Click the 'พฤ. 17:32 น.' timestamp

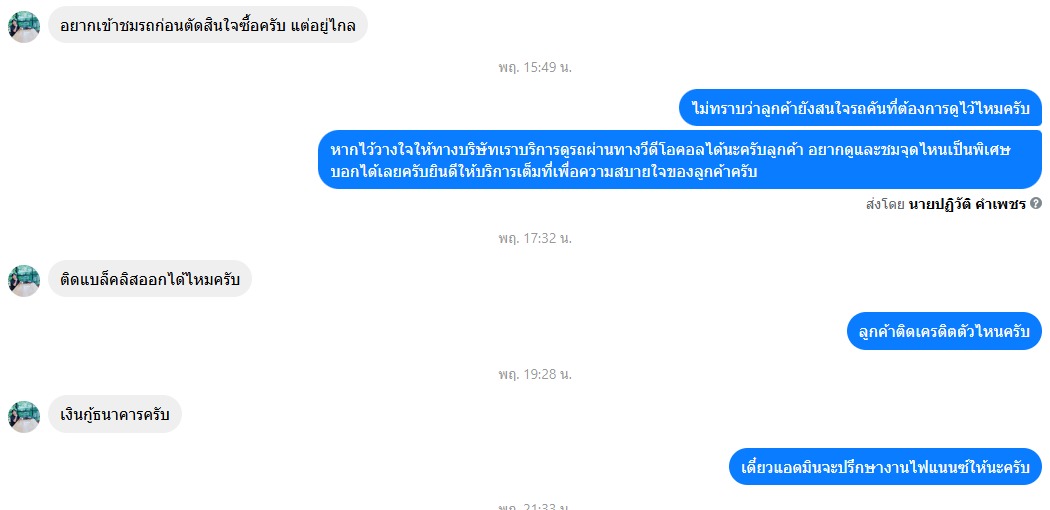point(535,238)
